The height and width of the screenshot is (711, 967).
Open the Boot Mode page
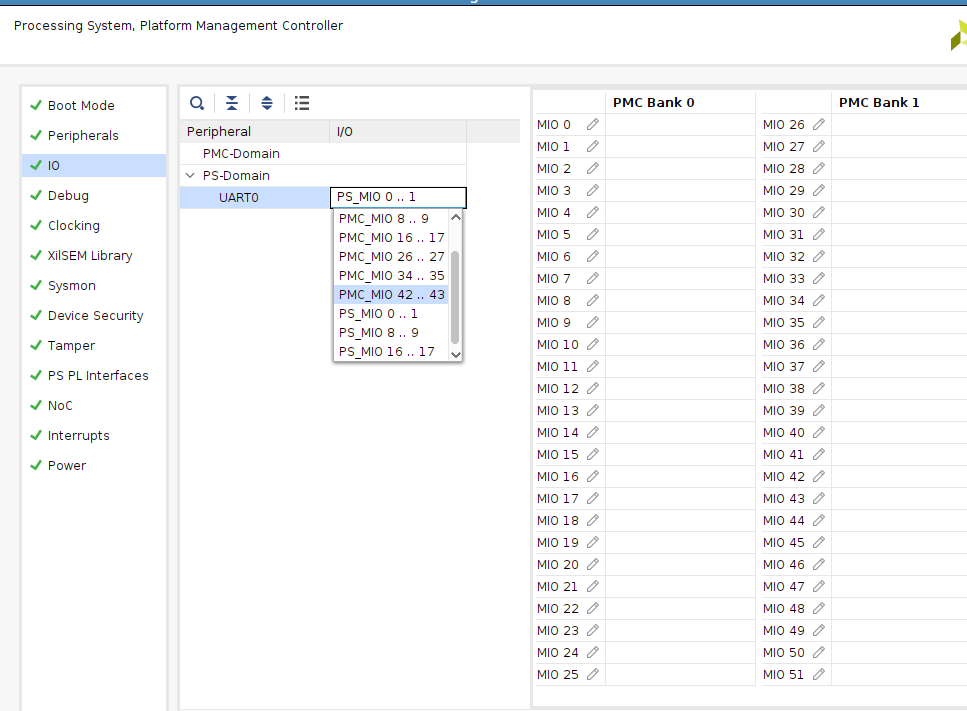[81, 105]
